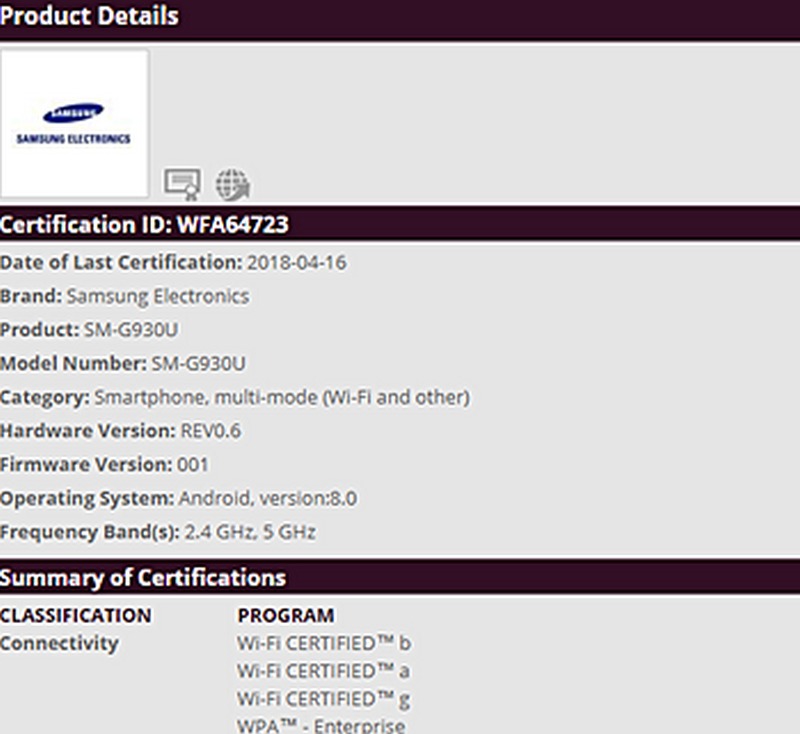This screenshot has width=800, height=734.
Task: Select the Product value SM-G930U
Action: pyautogui.click(x=131, y=330)
